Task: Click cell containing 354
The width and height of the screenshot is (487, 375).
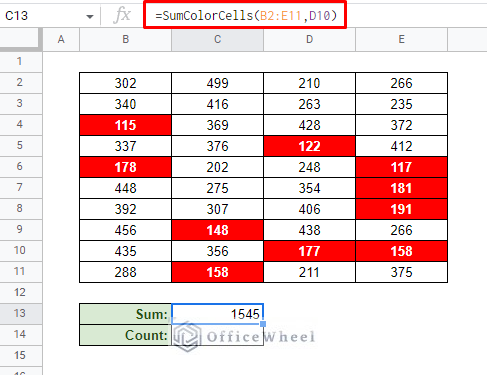Action: pos(309,188)
